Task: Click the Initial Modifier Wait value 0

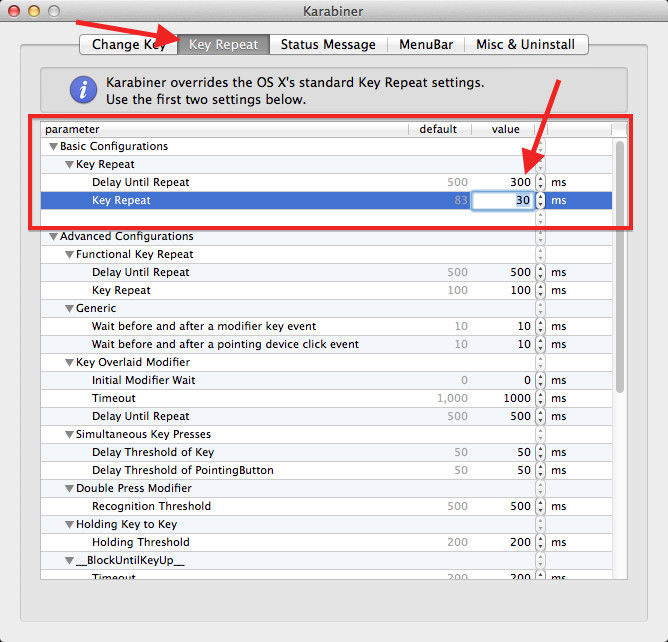Action: pyautogui.click(x=527, y=380)
